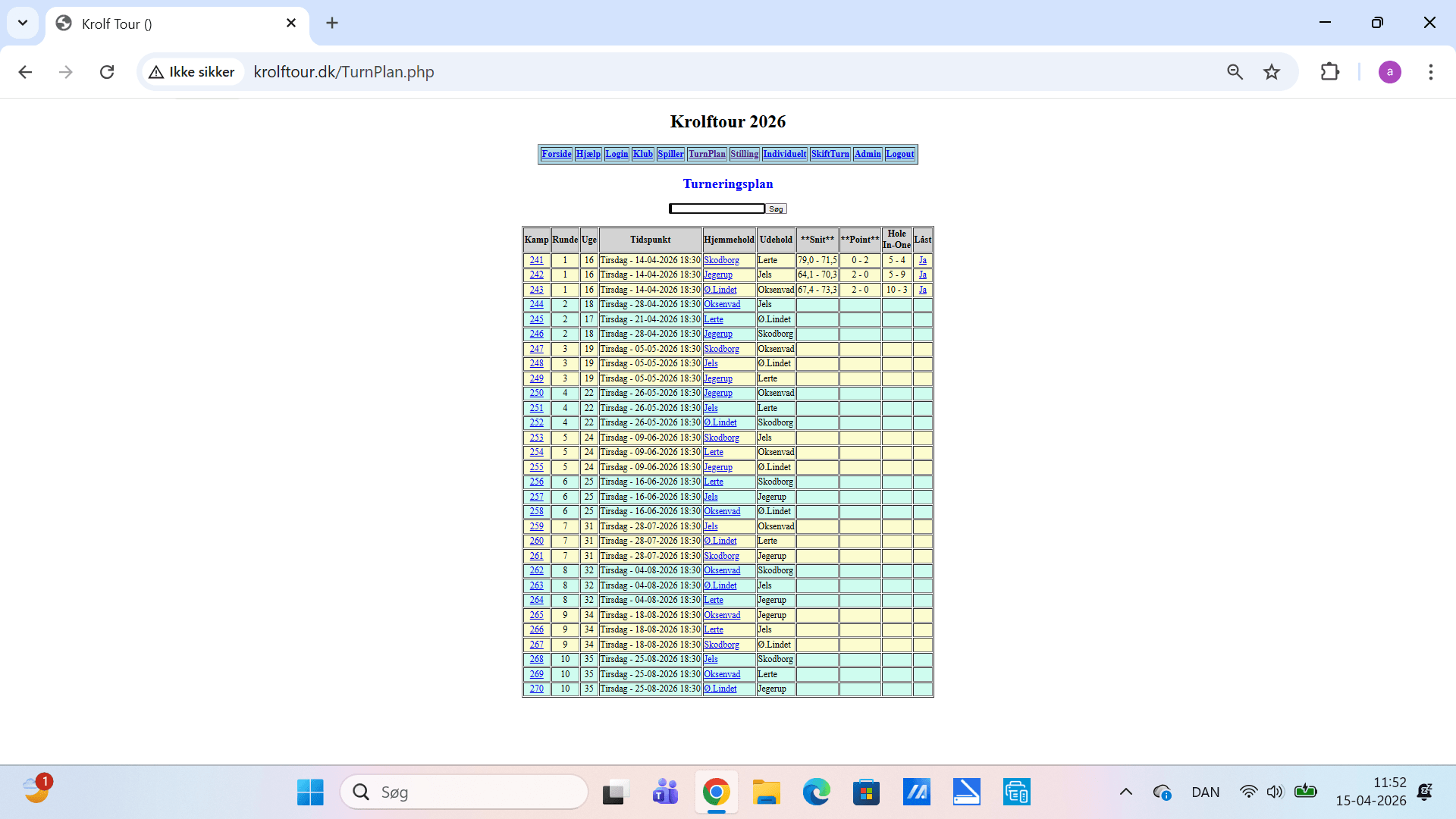Go back with the back arrow
The width and height of the screenshot is (1456, 819).
25,72
